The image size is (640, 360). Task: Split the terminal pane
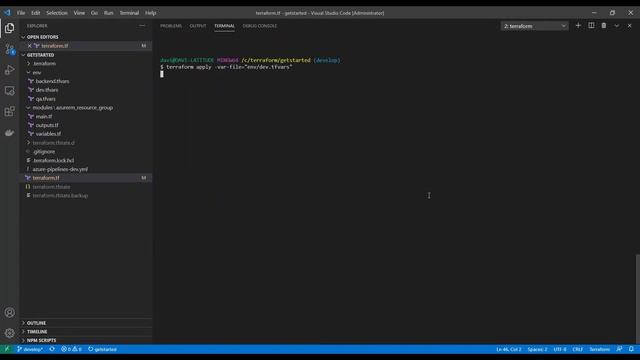(x=591, y=26)
